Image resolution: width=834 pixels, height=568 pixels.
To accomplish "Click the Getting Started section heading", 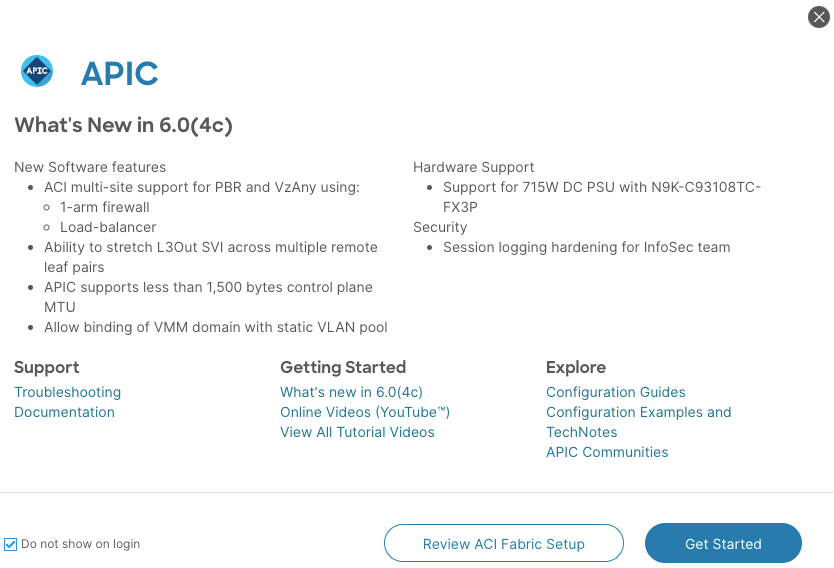I will [343, 367].
